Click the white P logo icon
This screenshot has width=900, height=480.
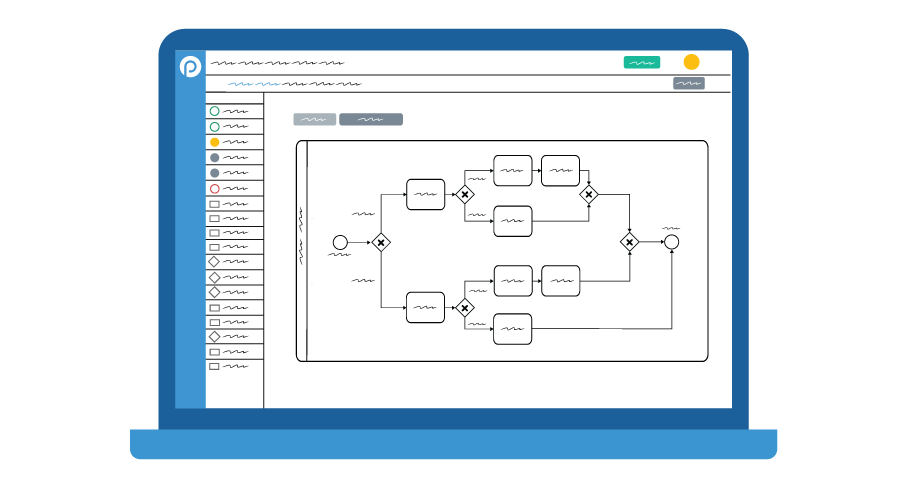(190, 66)
